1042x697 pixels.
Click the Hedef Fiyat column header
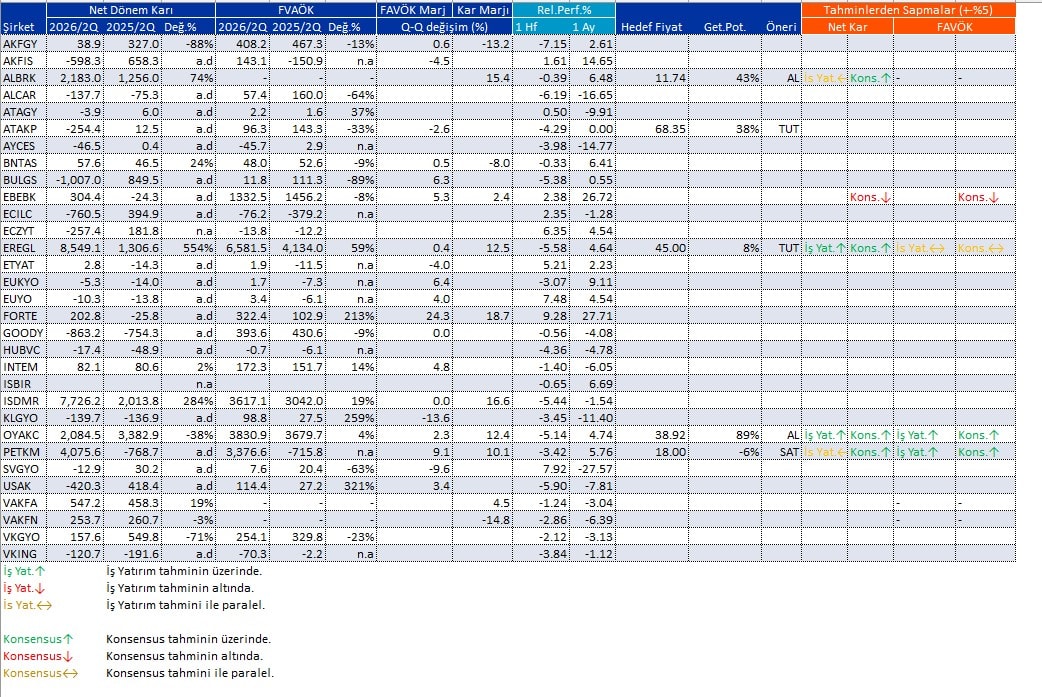tap(652, 27)
